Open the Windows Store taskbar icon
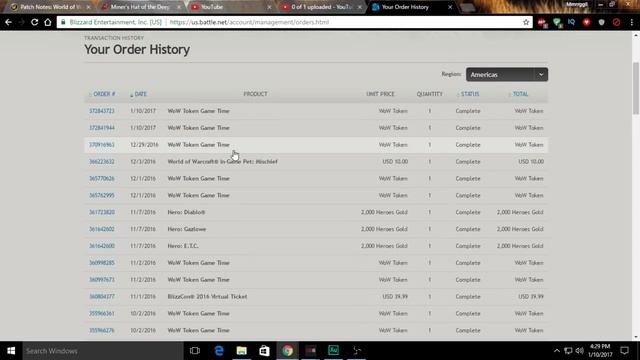Screen dimensions: 640x360 coord(264,351)
